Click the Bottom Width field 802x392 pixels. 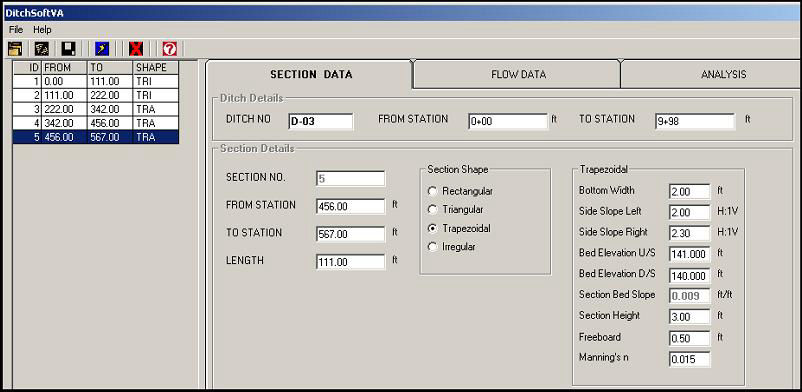[x=689, y=191]
